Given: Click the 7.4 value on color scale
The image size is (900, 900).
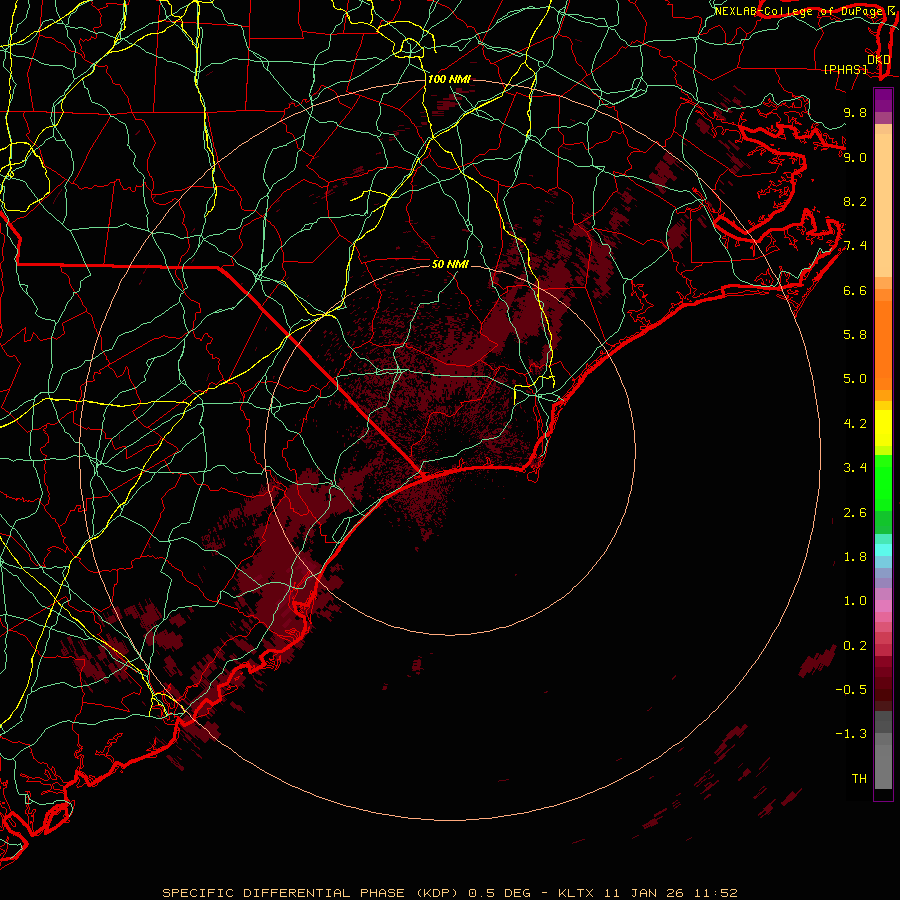Looking at the screenshot, I should tap(855, 246).
